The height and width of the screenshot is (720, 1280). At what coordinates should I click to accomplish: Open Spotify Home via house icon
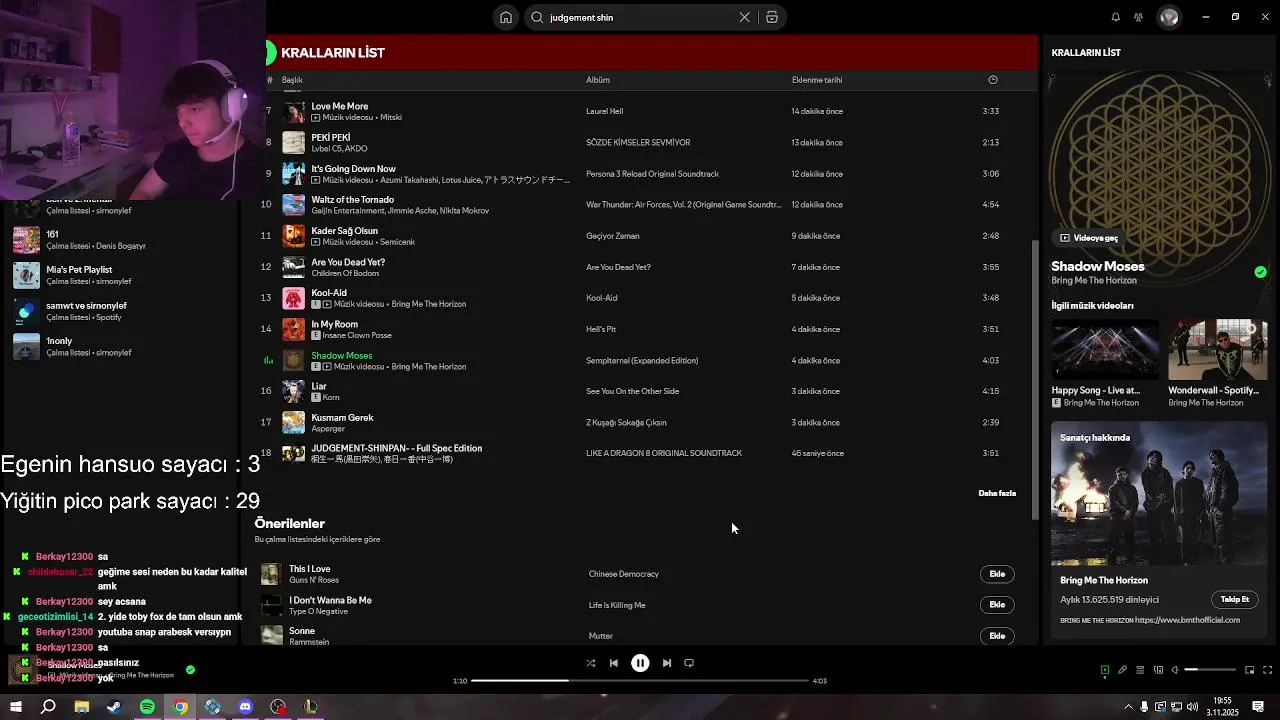[506, 17]
